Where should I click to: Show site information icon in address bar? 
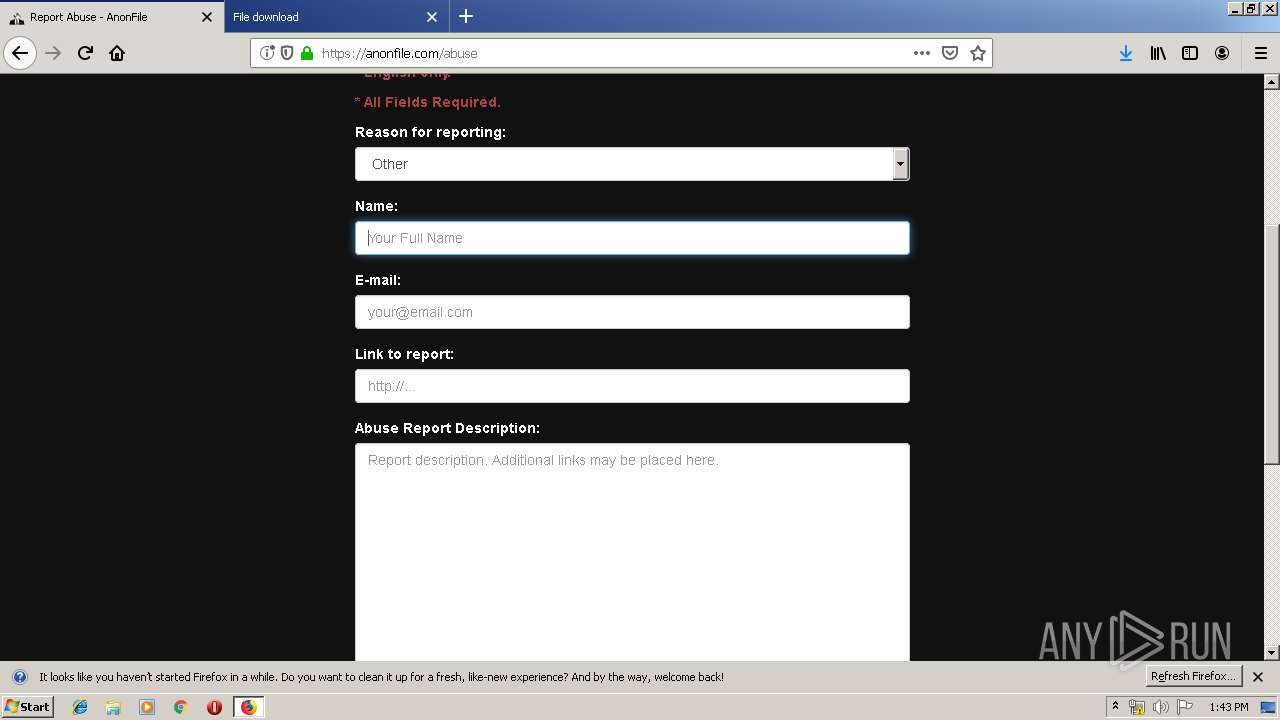coord(267,53)
